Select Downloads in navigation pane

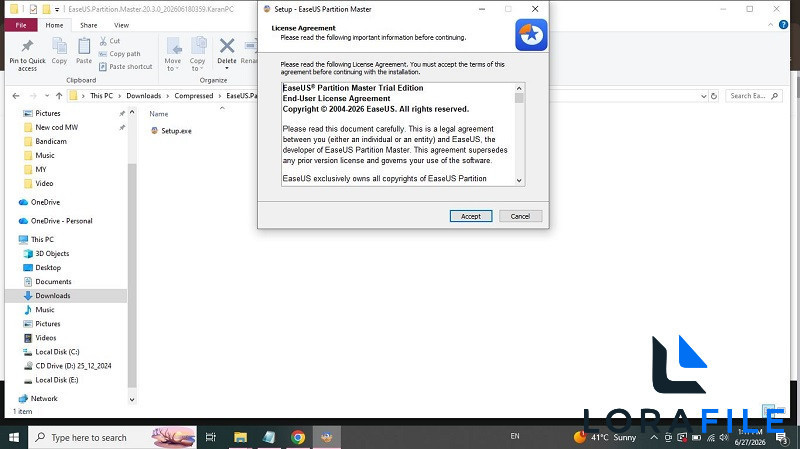53,295
